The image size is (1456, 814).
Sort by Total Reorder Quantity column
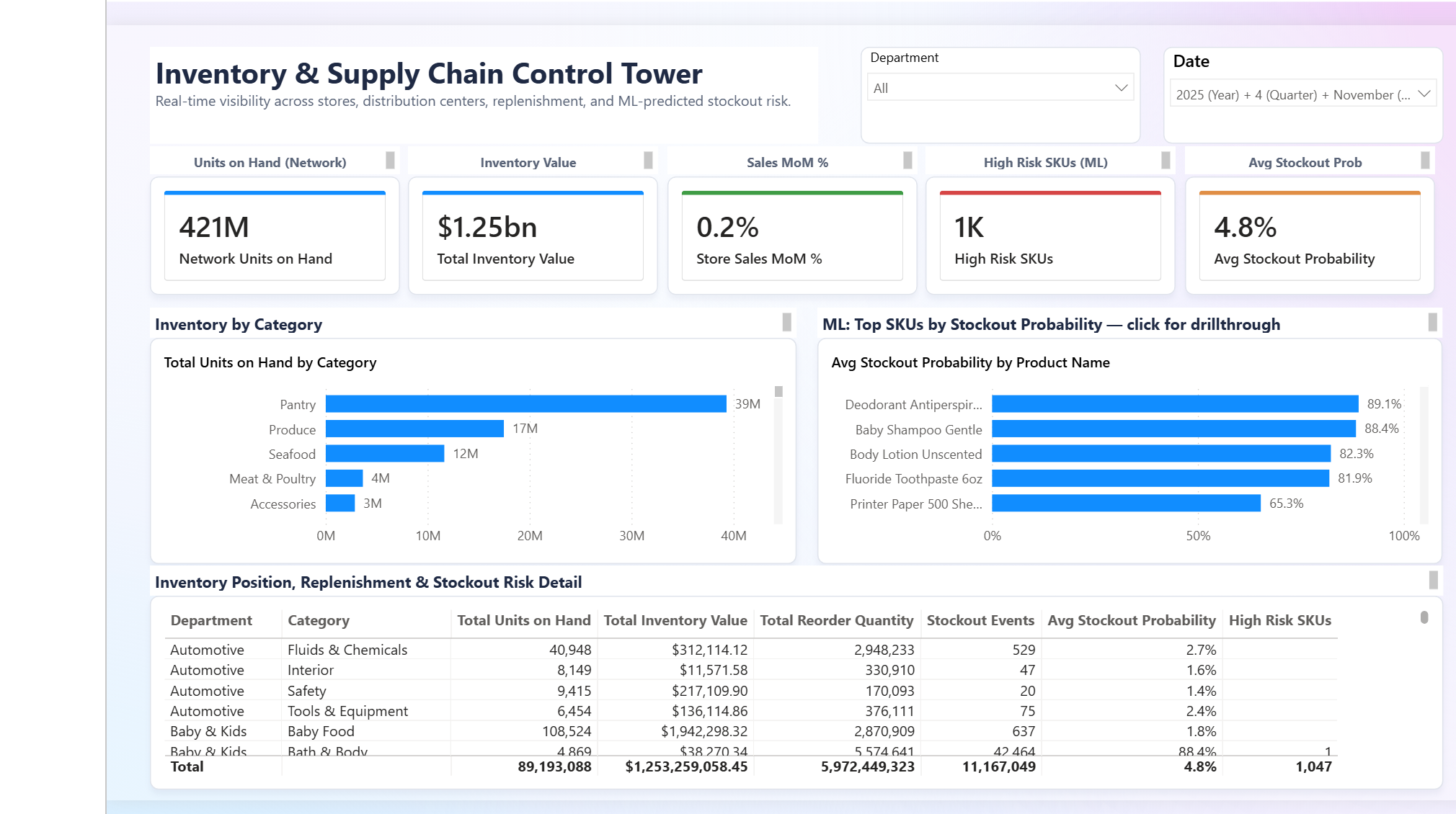pos(837,620)
